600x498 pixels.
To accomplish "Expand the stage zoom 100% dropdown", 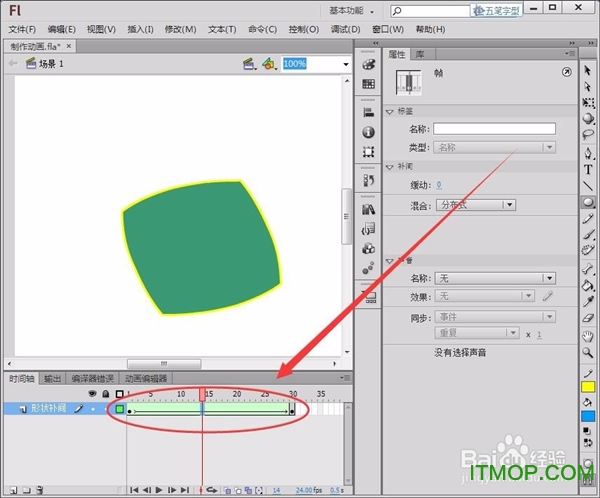I will tap(345, 63).
